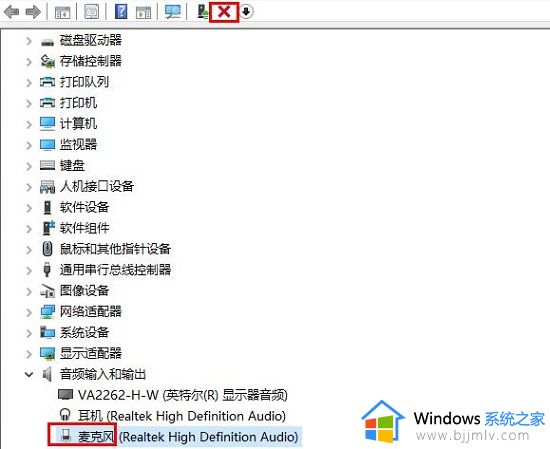Click the mouse icon beside 鼠标和其他指针设备
The image size is (550, 449).
[47, 249]
